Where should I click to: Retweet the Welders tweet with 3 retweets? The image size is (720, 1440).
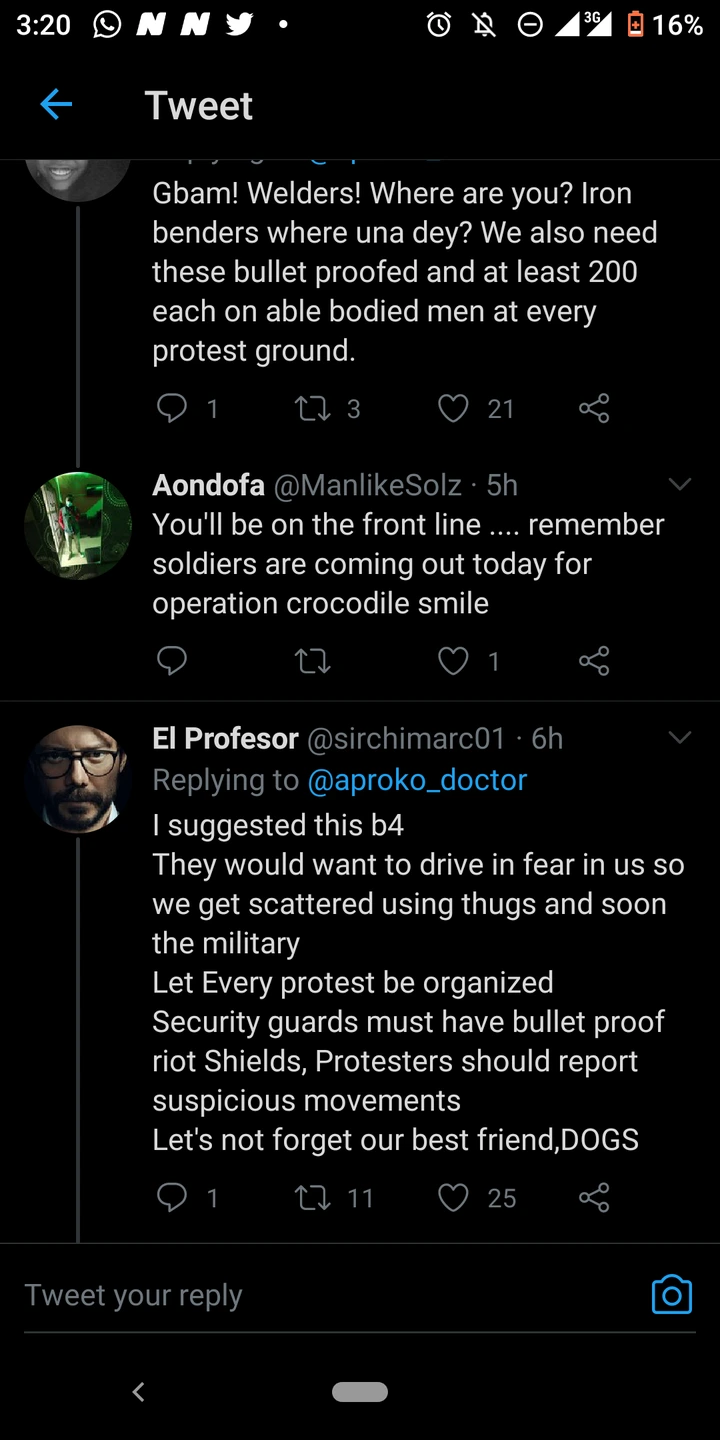coord(313,408)
